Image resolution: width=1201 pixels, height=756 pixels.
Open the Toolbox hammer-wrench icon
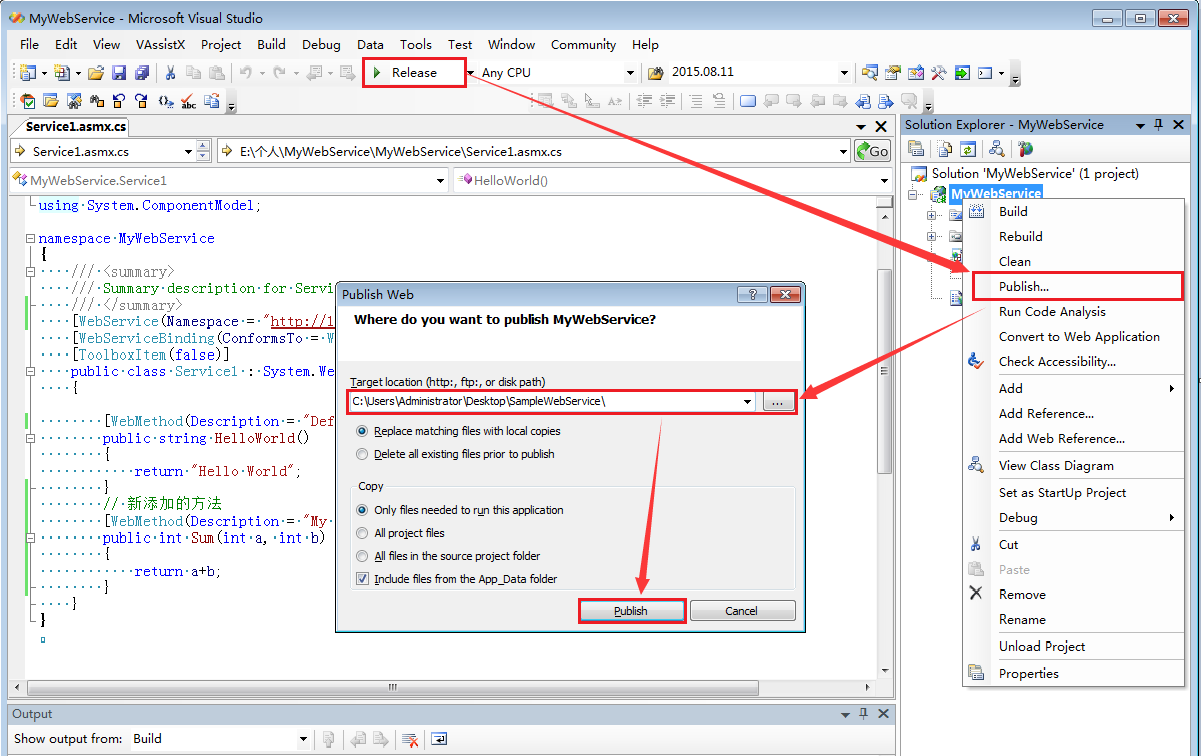pyautogui.click(x=938, y=73)
